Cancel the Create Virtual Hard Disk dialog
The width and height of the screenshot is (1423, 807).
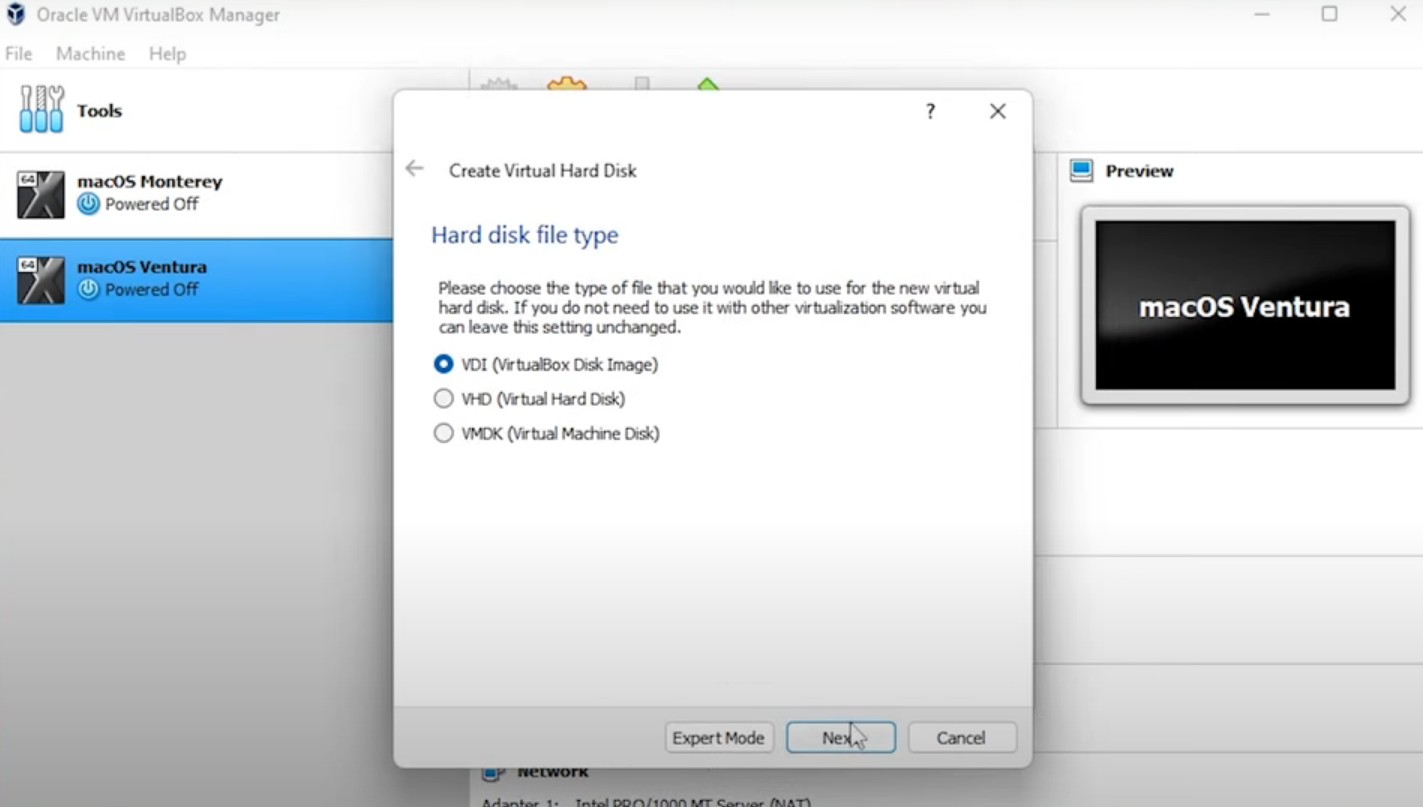point(961,738)
